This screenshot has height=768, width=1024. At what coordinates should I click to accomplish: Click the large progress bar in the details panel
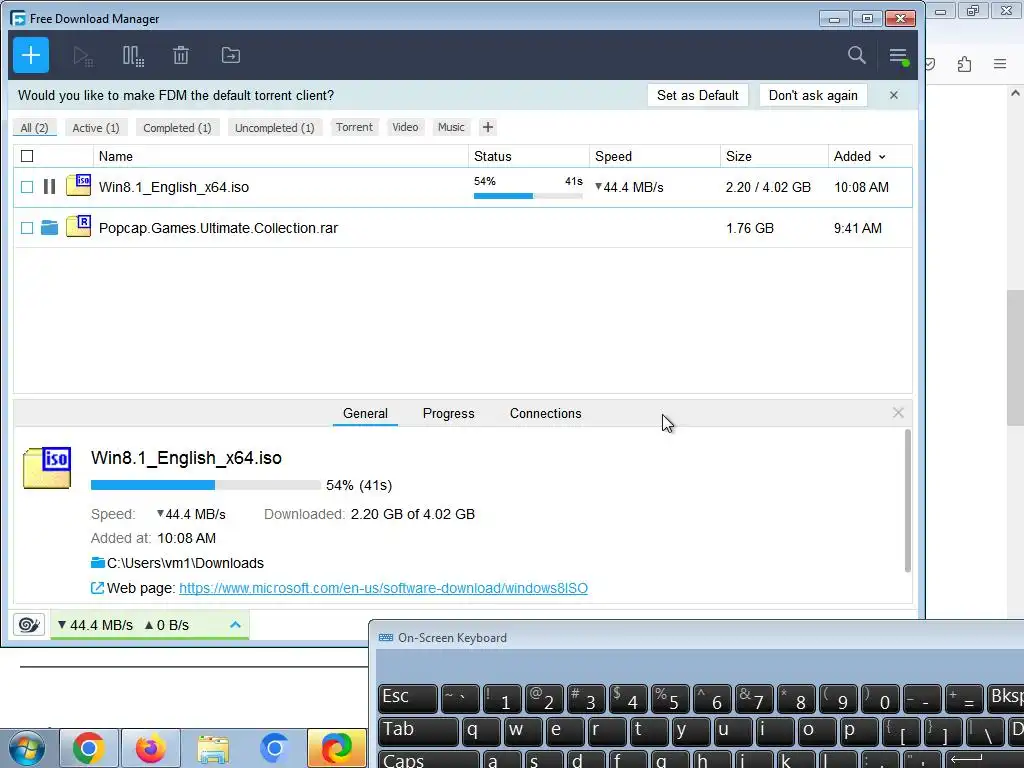pos(206,485)
